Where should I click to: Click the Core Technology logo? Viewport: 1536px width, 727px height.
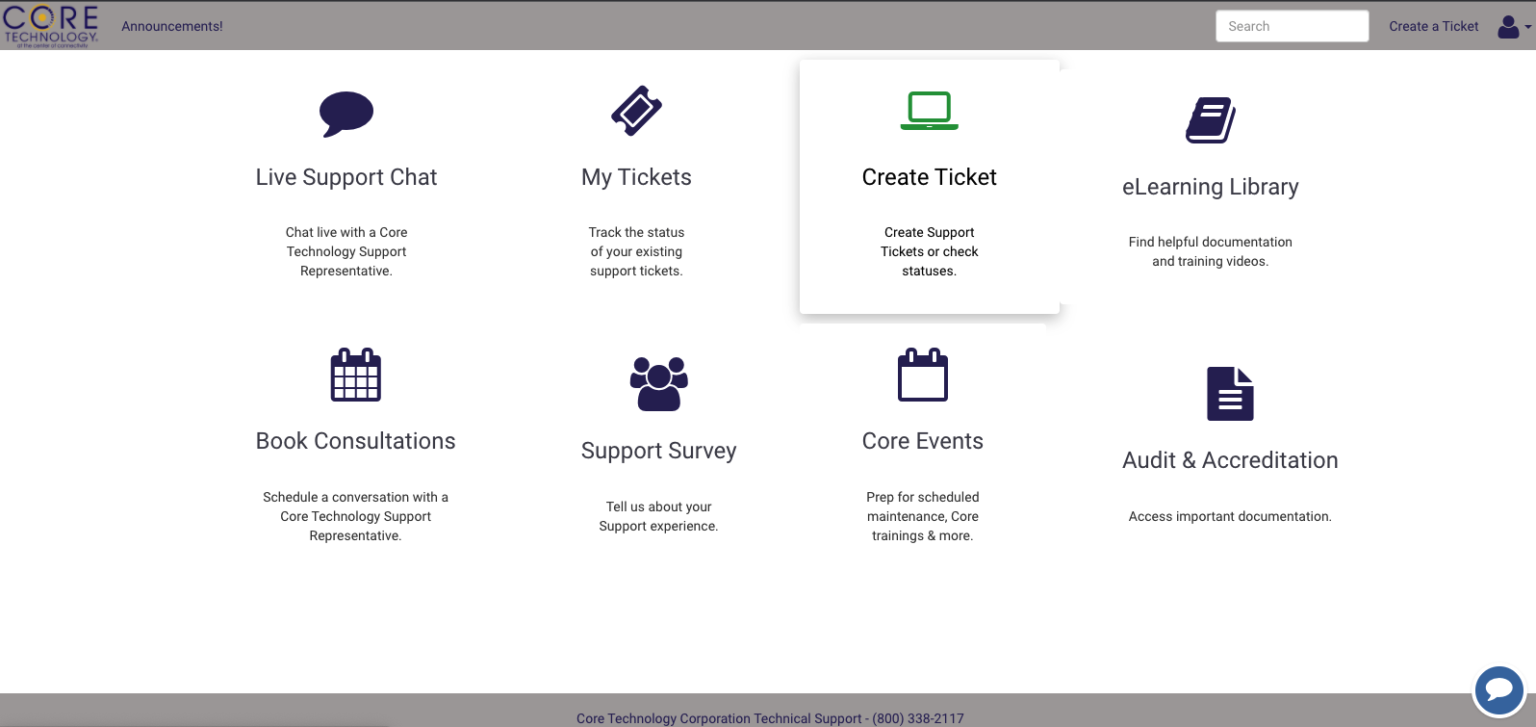52,25
